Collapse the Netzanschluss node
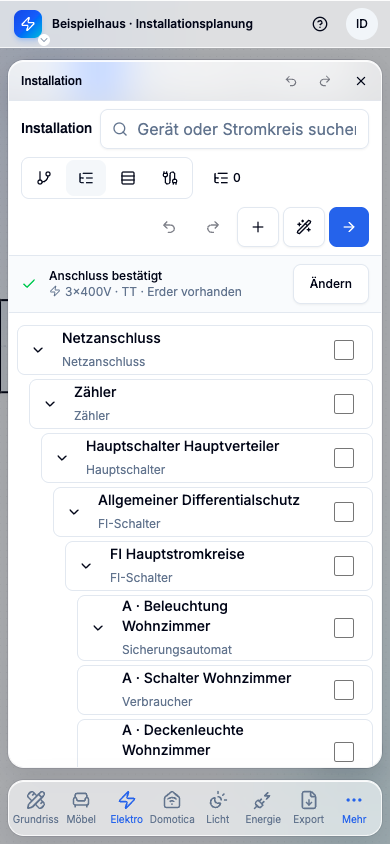 tap(38, 350)
